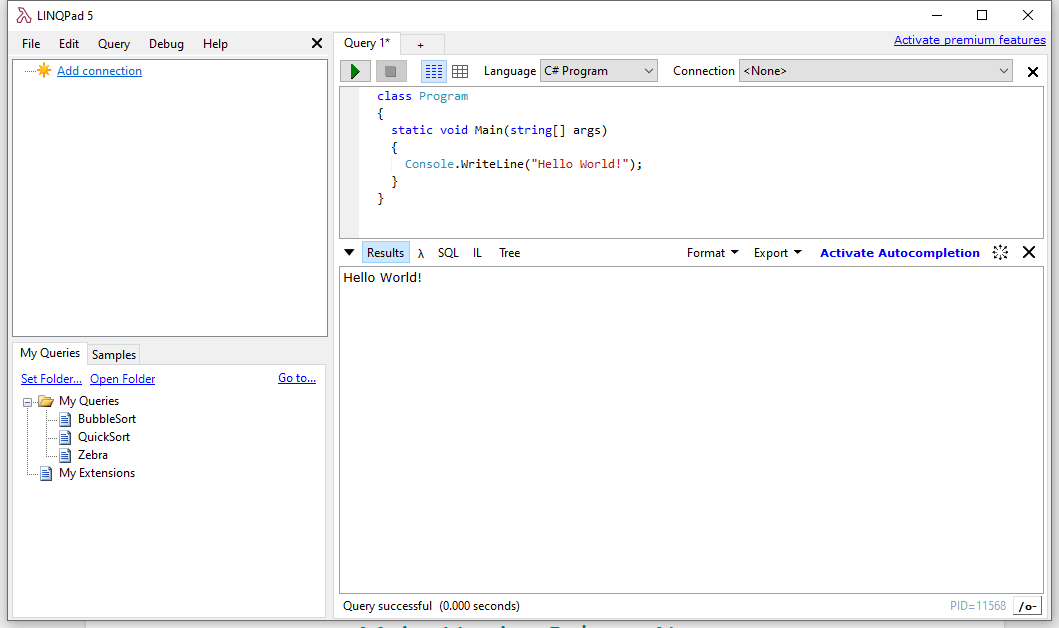This screenshot has width=1059, height=628.
Task: Maximize the LINQPad window
Action: (x=982, y=15)
